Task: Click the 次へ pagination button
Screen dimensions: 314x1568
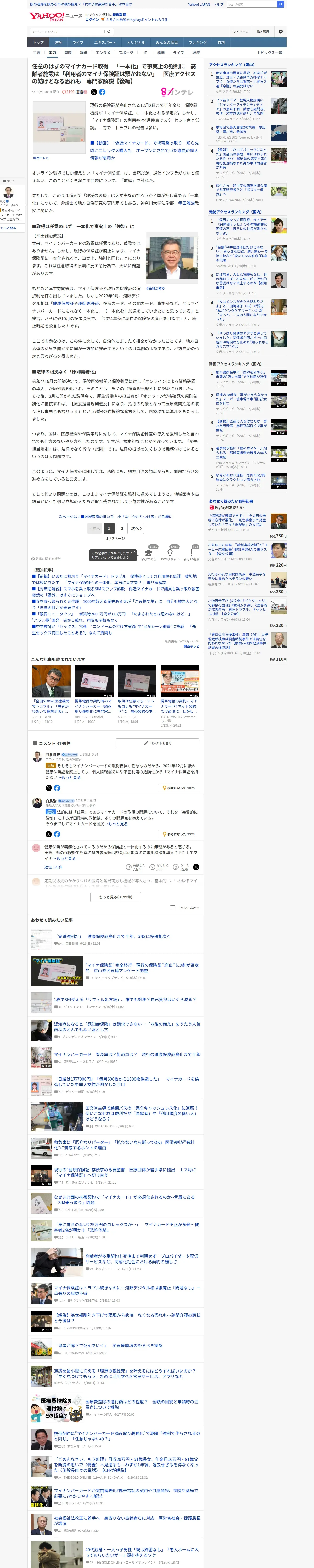Action: coord(137,528)
